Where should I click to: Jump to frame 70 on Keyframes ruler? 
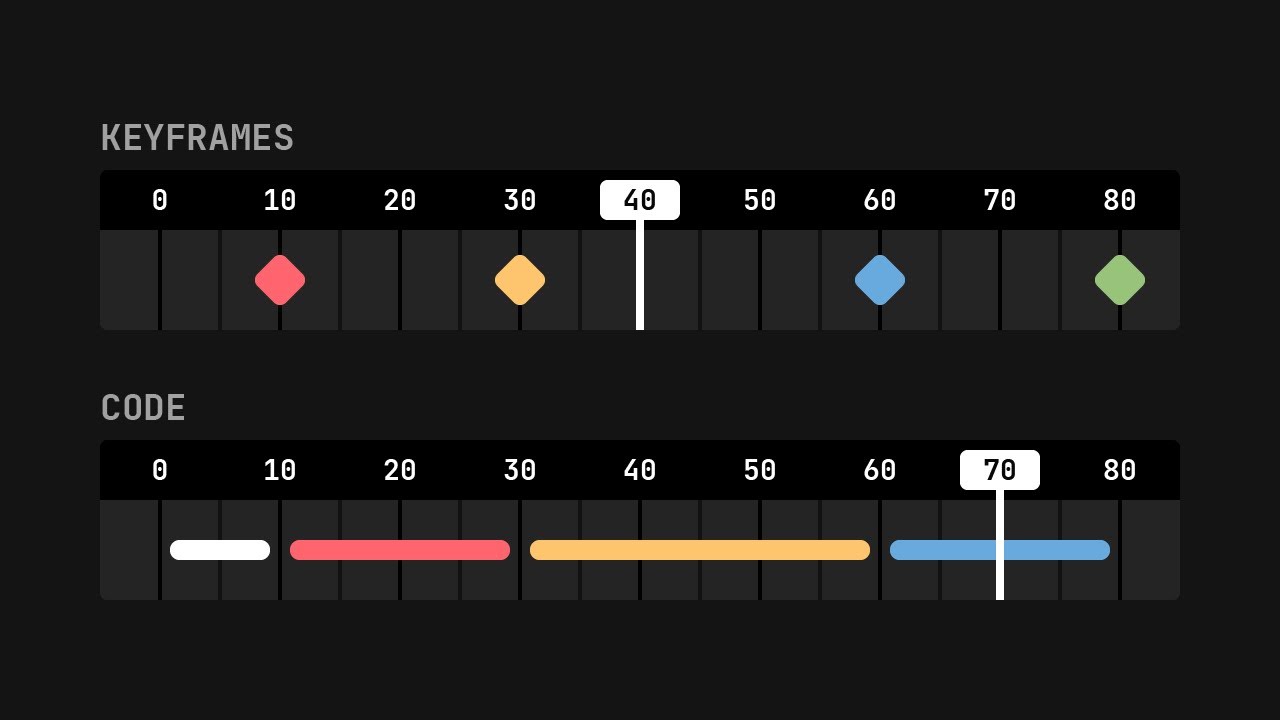(x=1000, y=201)
